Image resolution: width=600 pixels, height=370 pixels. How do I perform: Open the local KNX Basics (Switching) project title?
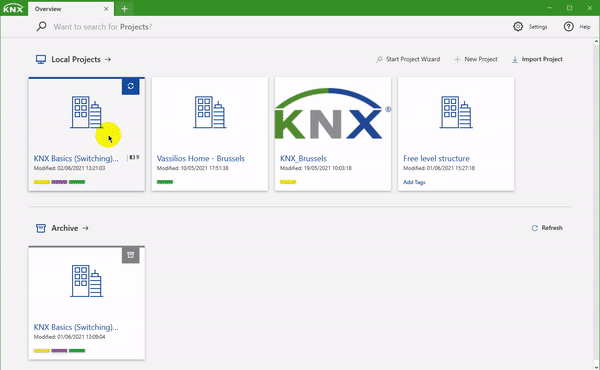pyautogui.click(x=76, y=158)
